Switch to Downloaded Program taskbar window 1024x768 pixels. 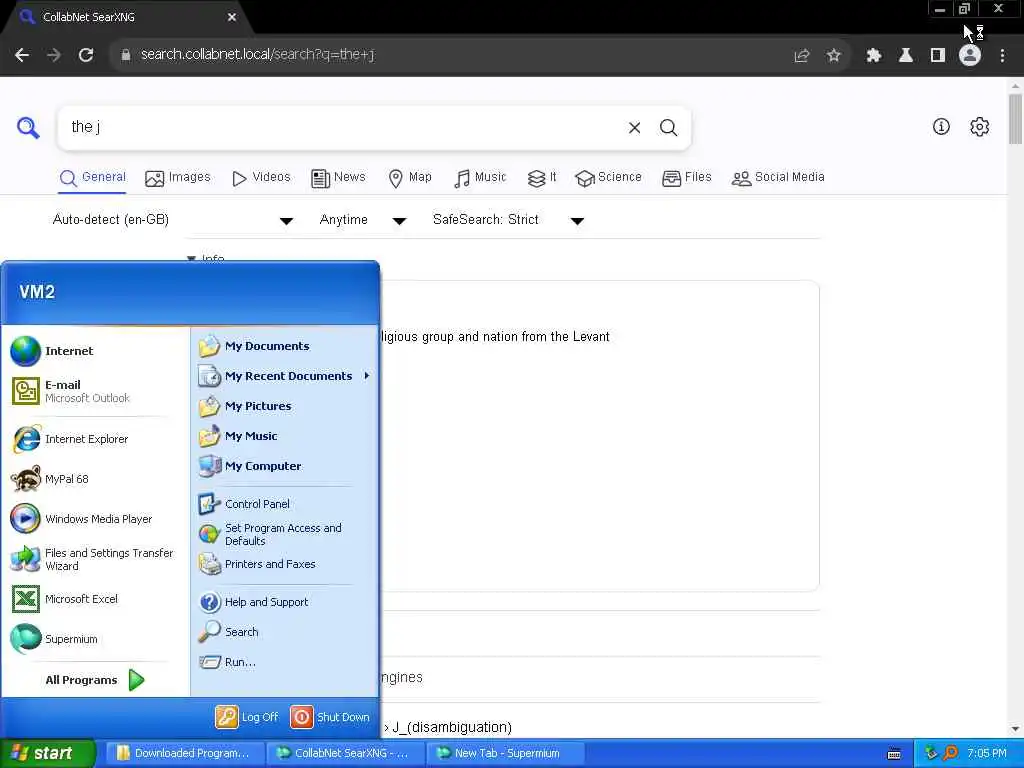(x=184, y=754)
